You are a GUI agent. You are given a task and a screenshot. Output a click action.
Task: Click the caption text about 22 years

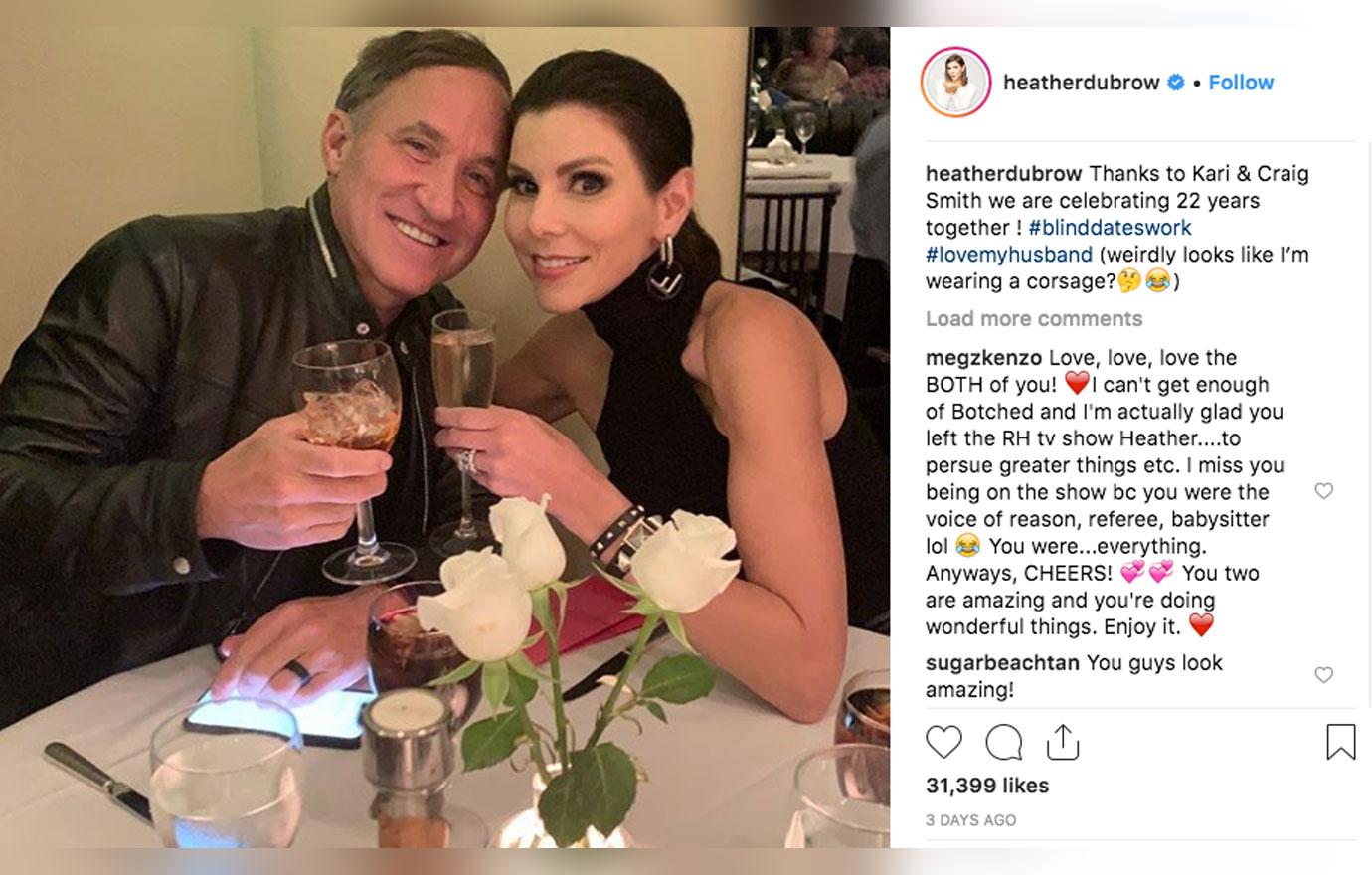(1118, 228)
